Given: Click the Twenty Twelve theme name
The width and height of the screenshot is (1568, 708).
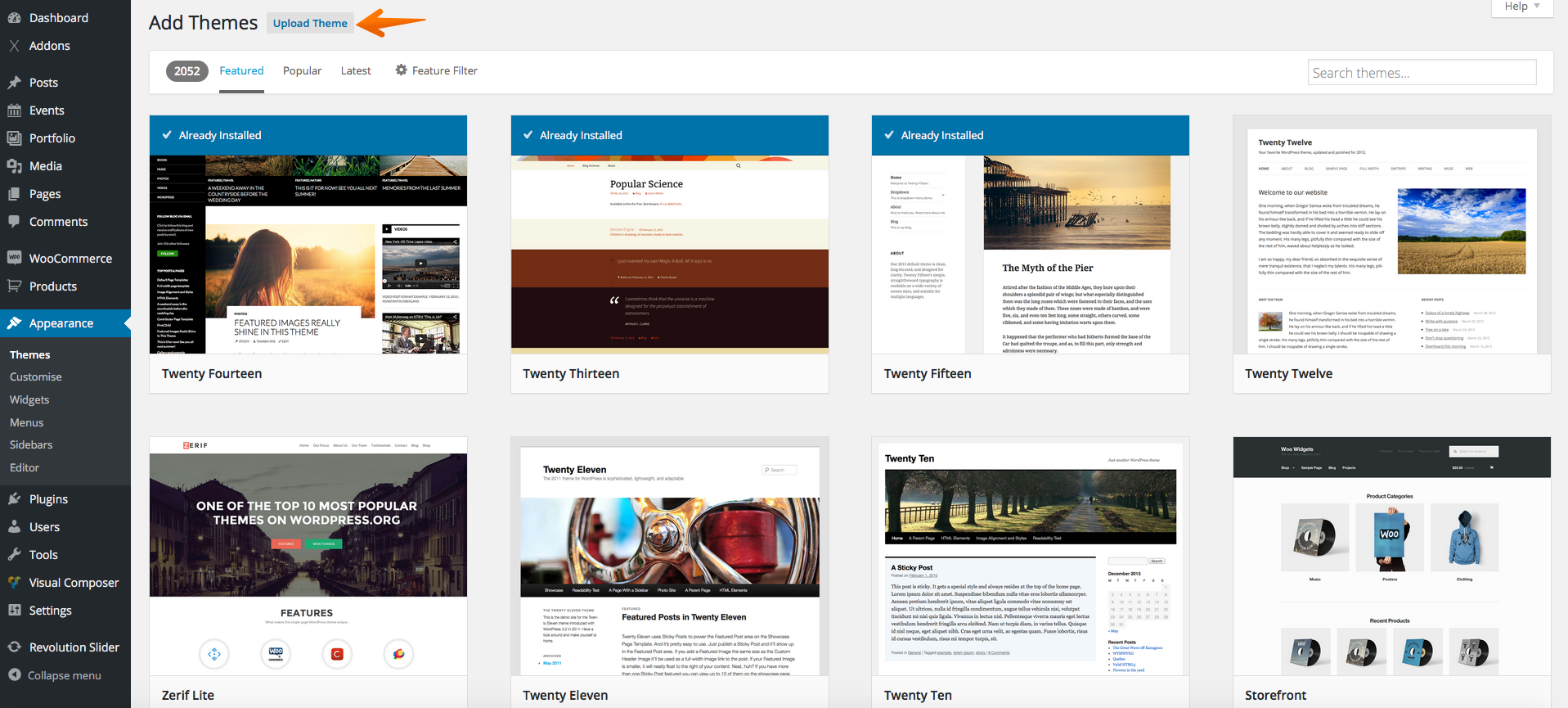Looking at the screenshot, I should pyautogui.click(x=1288, y=374).
